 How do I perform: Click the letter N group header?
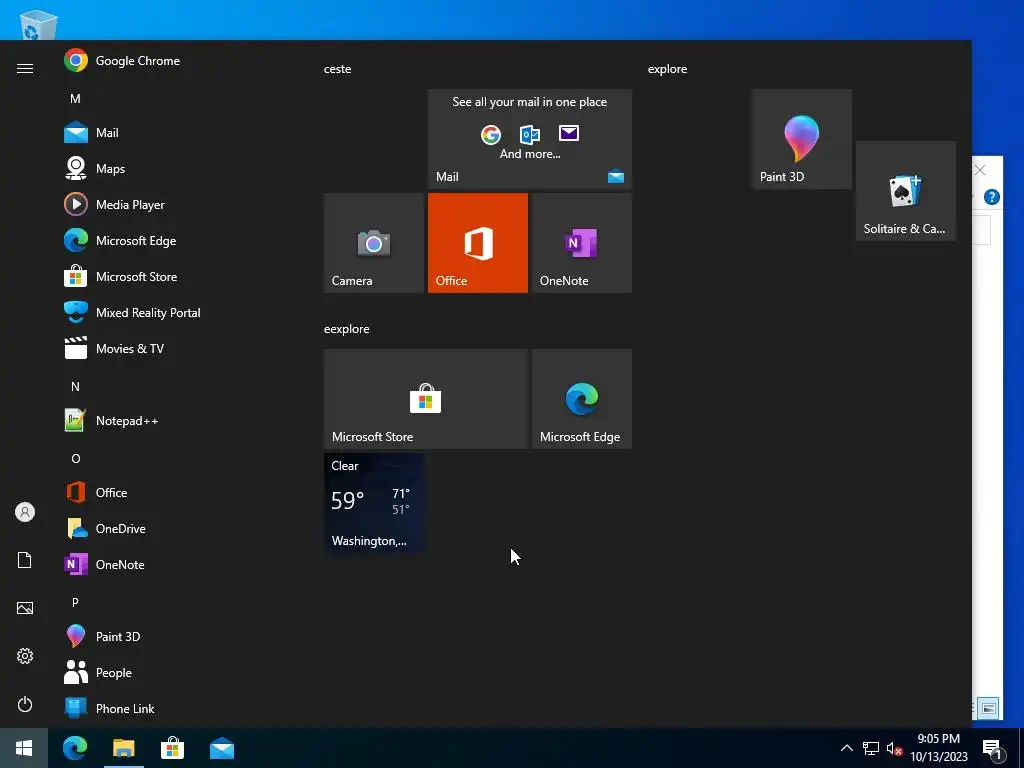pos(75,387)
